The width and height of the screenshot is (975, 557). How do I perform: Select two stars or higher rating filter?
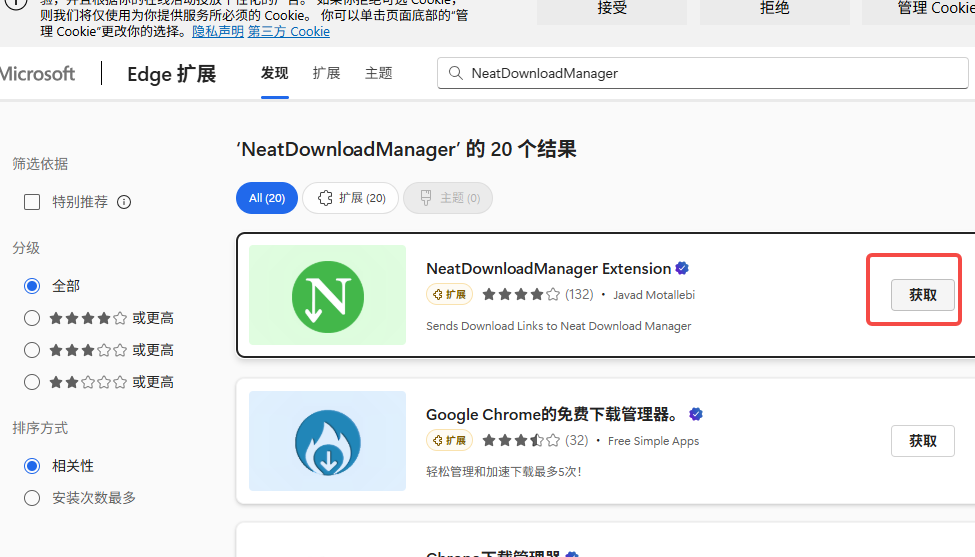tap(32, 382)
